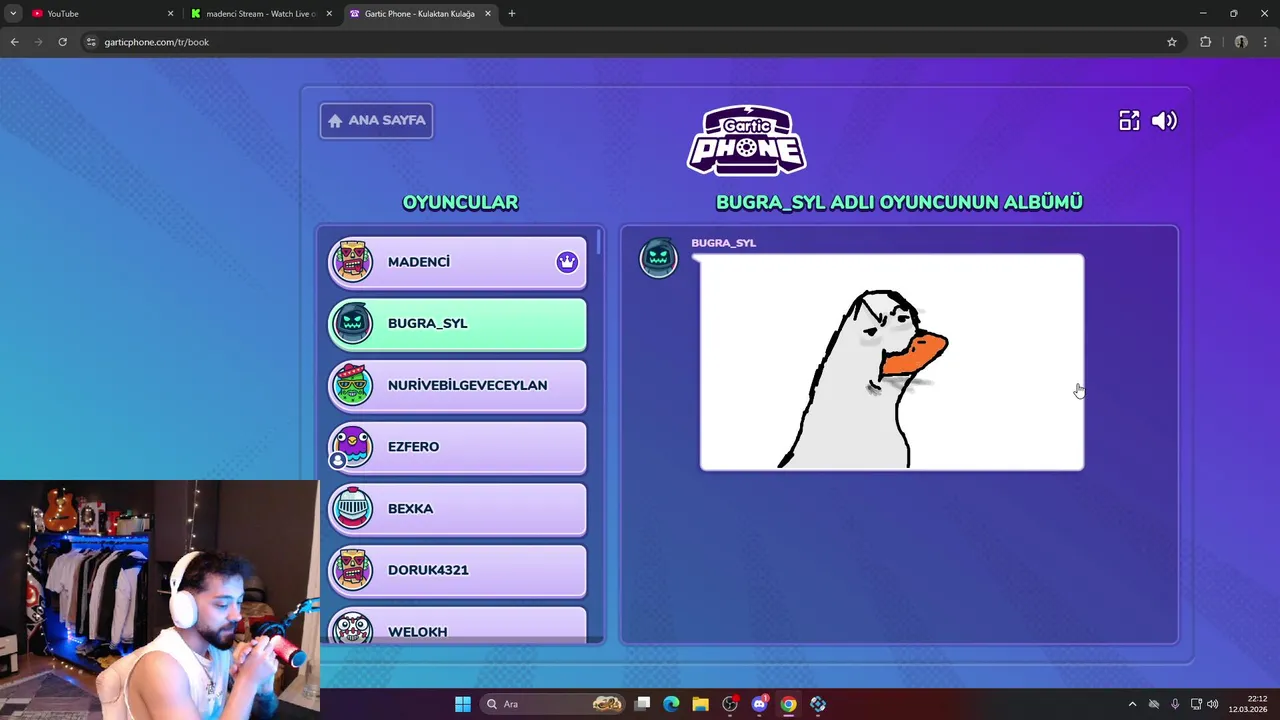Select player BEXKA in the list
The height and width of the screenshot is (720, 1280).
(457, 509)
